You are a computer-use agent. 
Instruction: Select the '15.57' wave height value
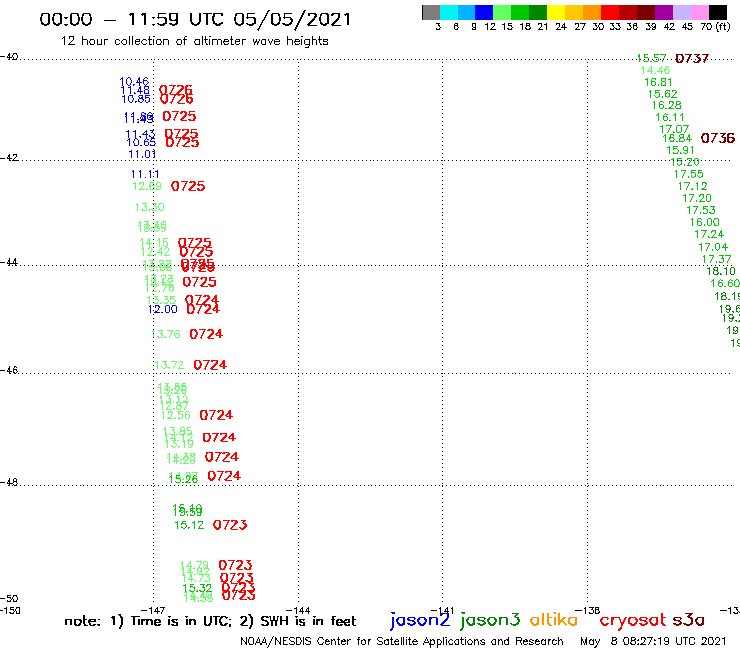(x=651, y=58)
